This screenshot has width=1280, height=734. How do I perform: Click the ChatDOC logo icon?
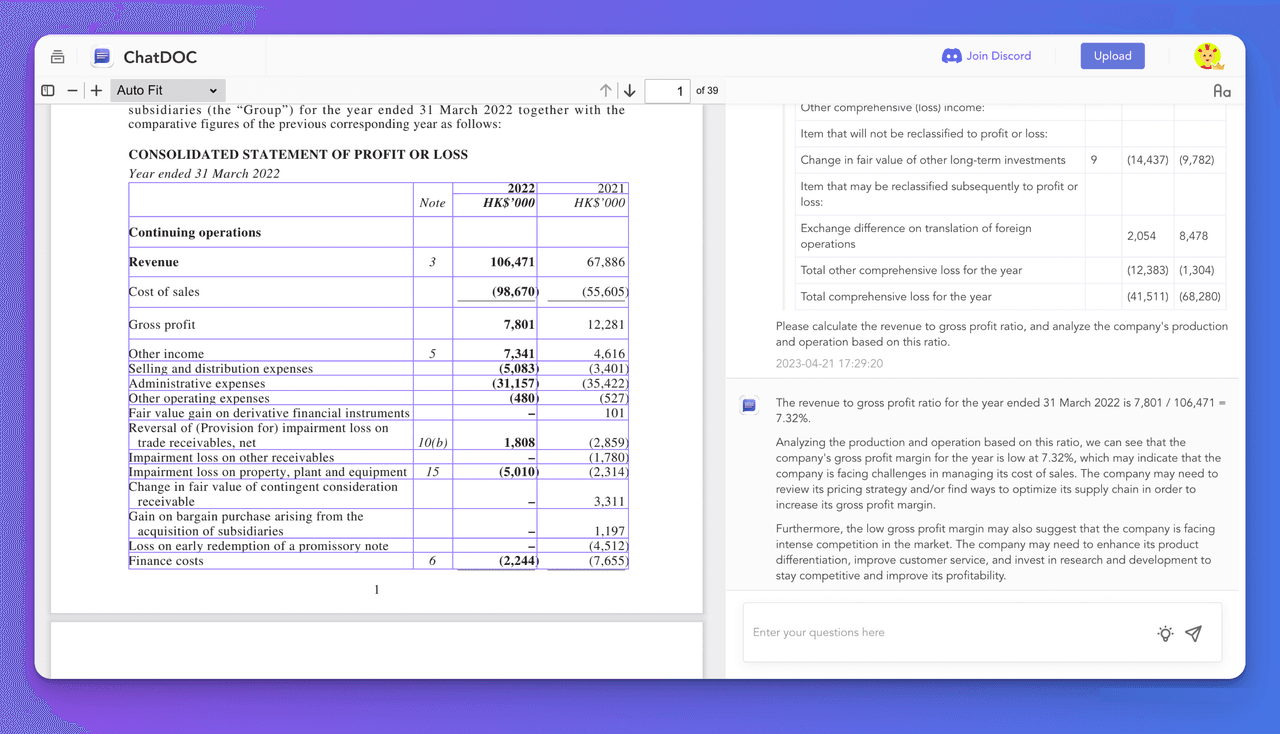point(102,57)
